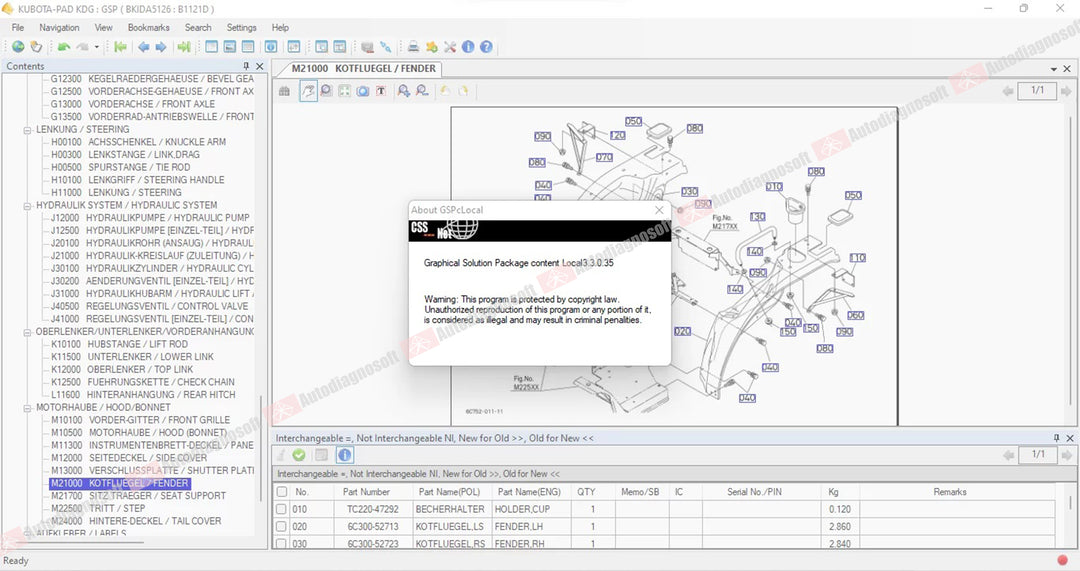Collapse the OBERLENKER/UNTERLENKER tree node

(28, 332)
